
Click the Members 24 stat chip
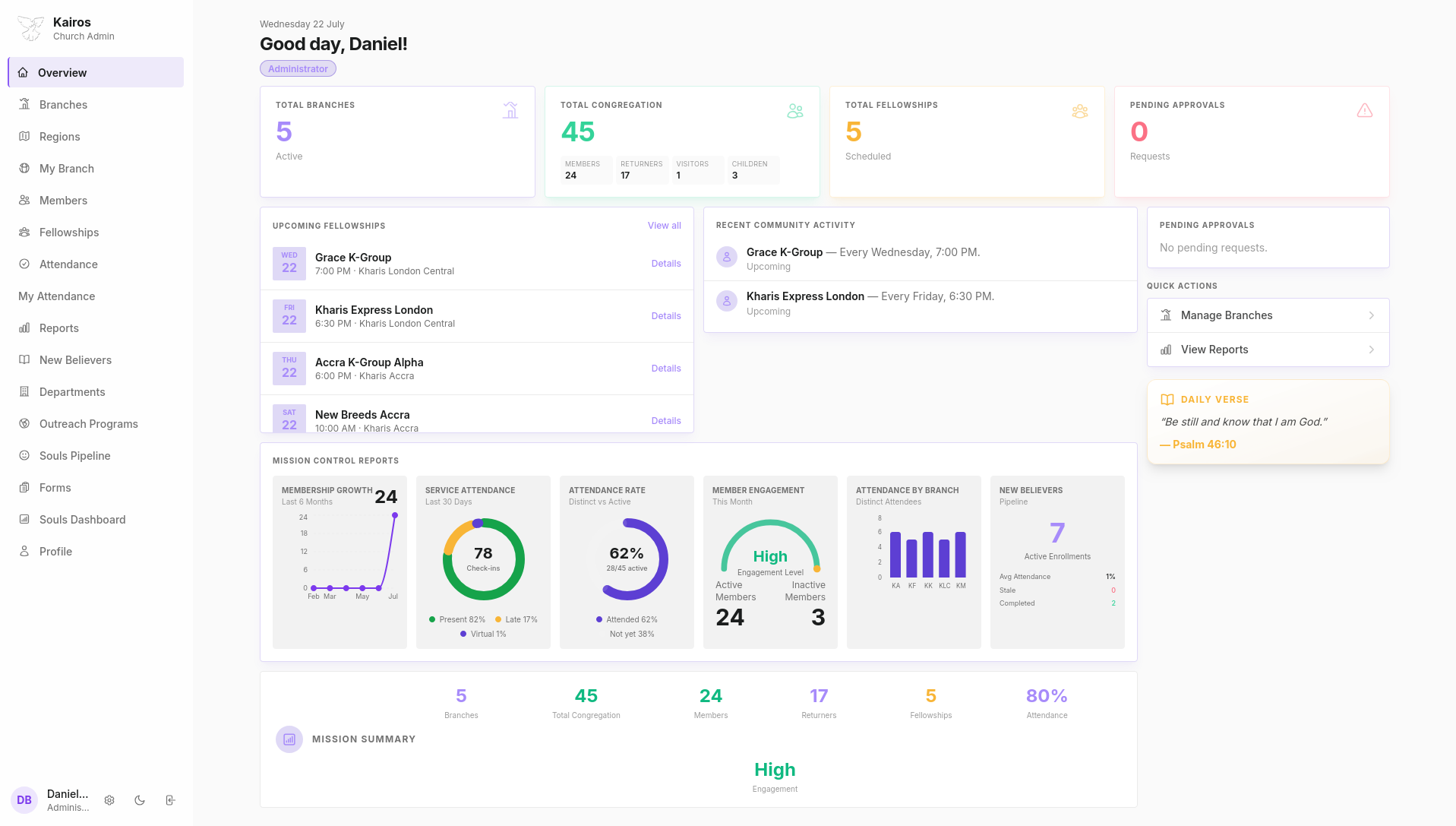pyautogui.click(x=586, y=169)
